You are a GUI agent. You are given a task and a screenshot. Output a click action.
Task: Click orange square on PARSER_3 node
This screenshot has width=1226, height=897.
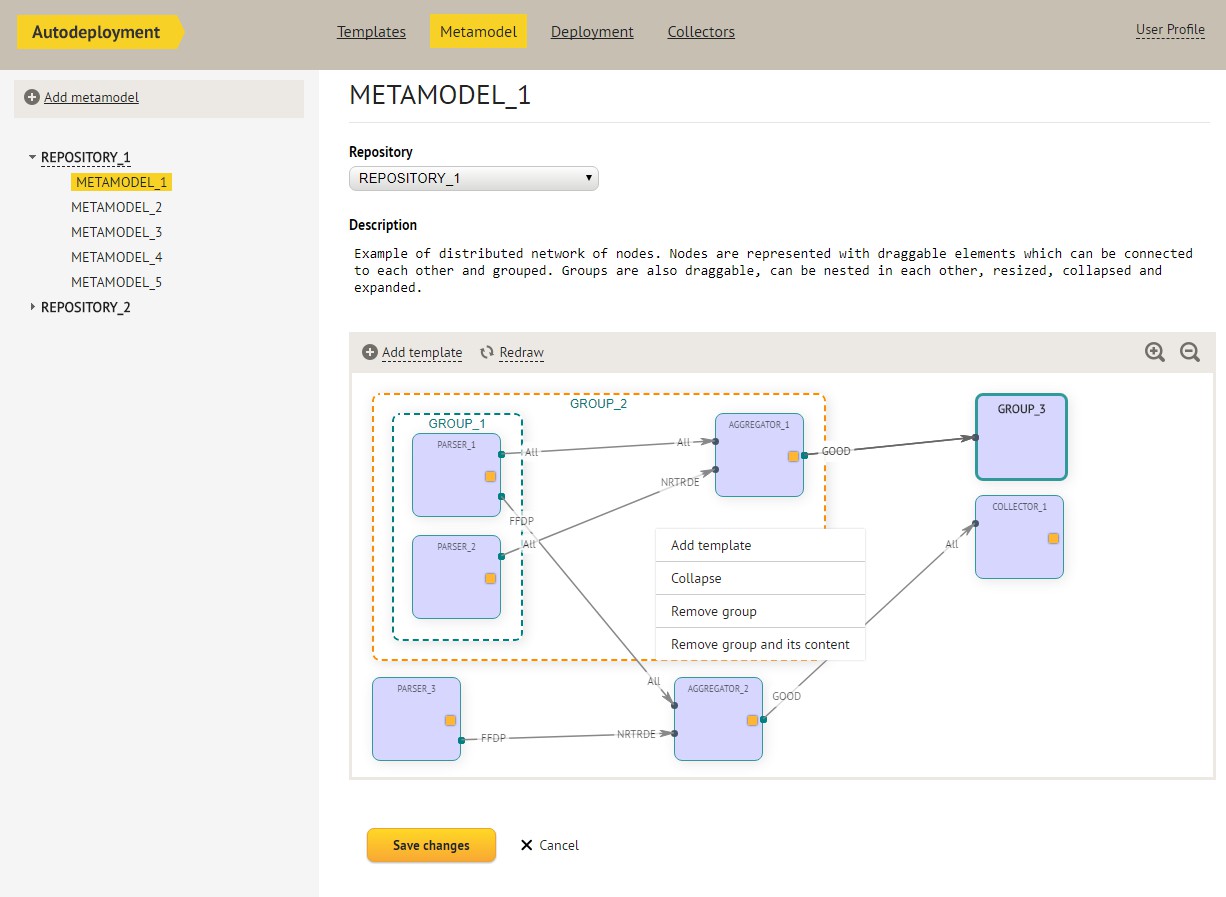[x=450, y=720]
